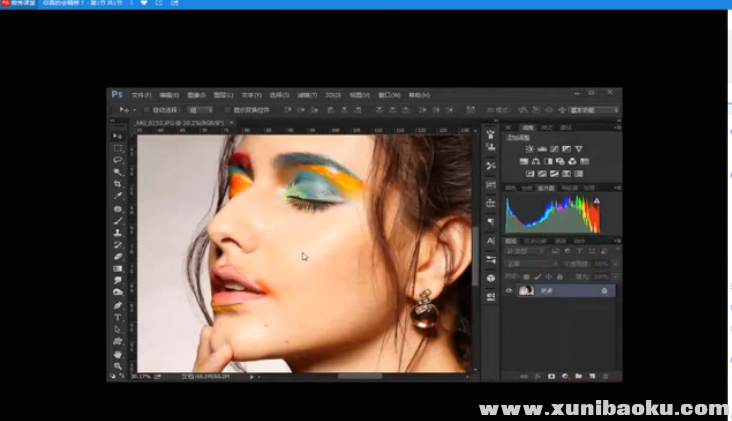
Task: Select the Lasso tool
Action: pos(118,160)
